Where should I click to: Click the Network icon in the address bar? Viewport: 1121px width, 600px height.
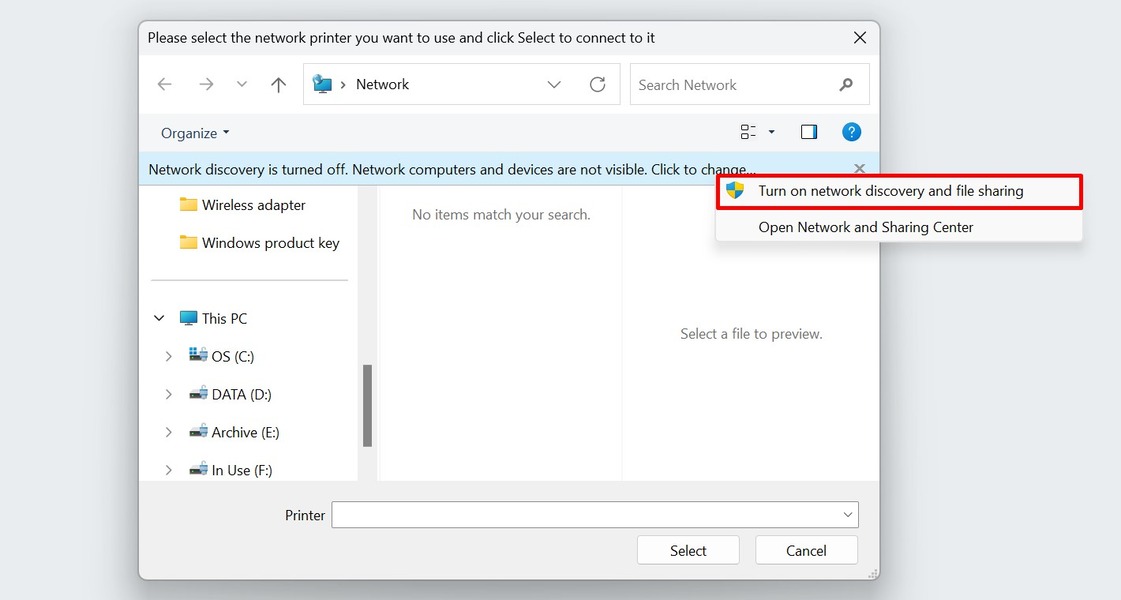pyautogui.click(x=322, y=84)
